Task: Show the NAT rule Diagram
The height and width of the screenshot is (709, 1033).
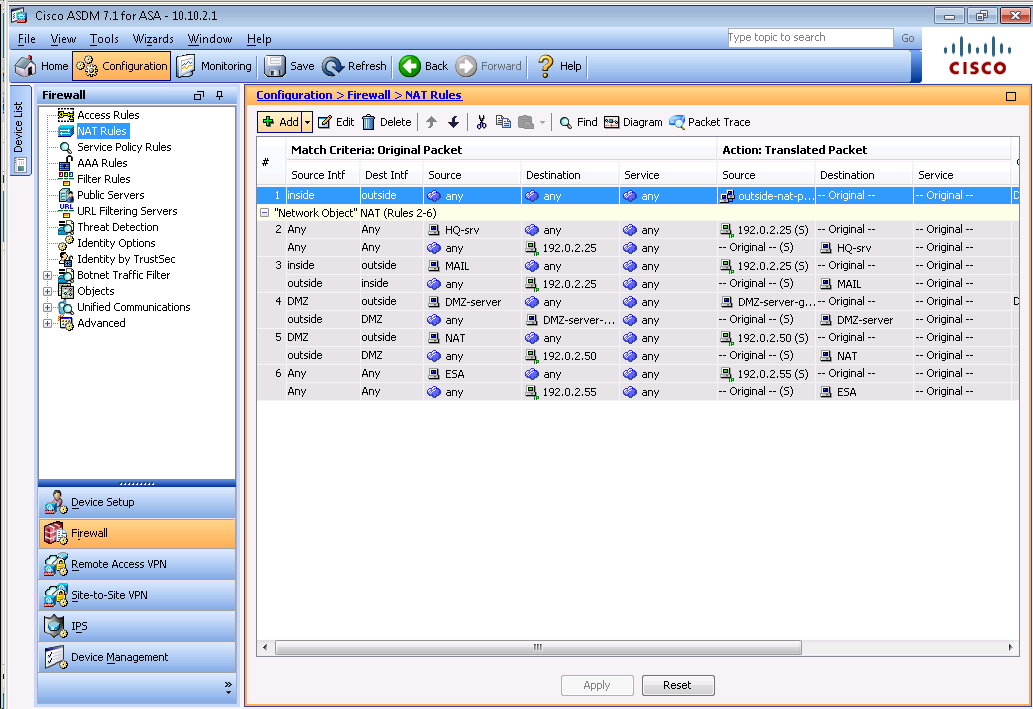Action: pyautogui.click(x=633, y=122)
